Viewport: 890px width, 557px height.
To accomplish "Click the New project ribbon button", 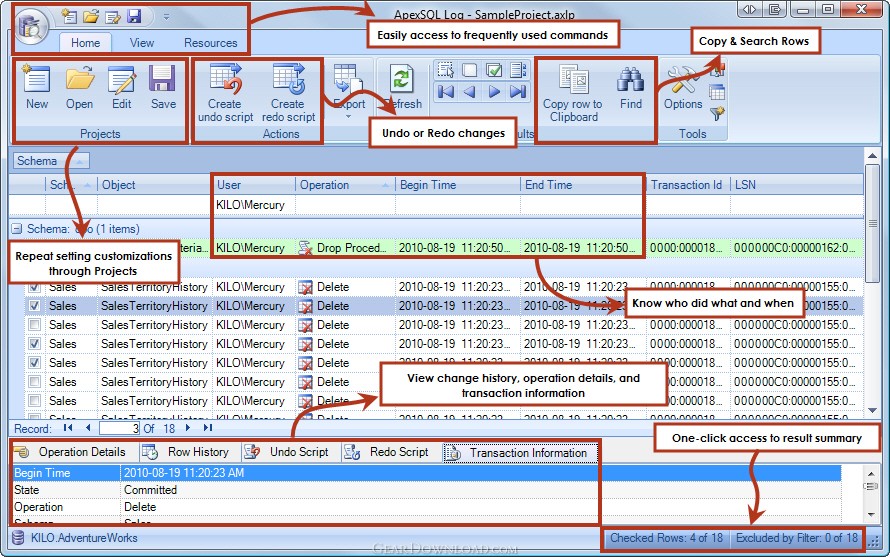I will 37,87.
